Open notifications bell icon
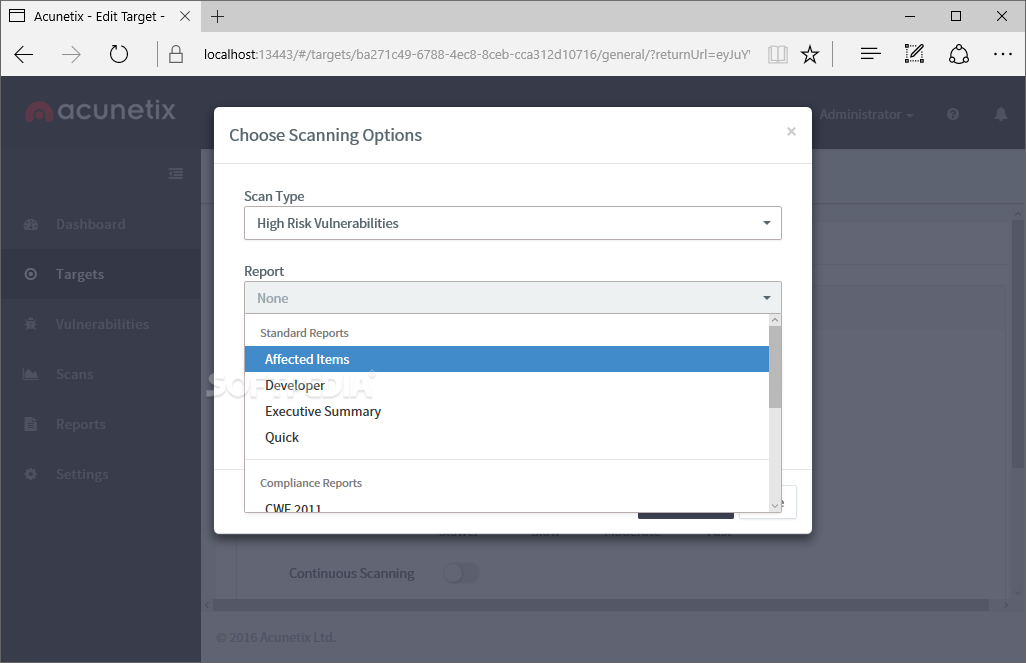1026x663 pixels. click(1000, 115)
